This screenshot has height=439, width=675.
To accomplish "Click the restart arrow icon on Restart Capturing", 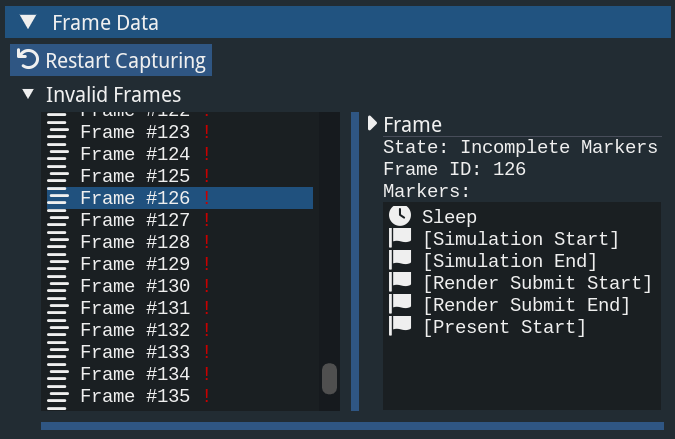I will [x=28, y=60].
